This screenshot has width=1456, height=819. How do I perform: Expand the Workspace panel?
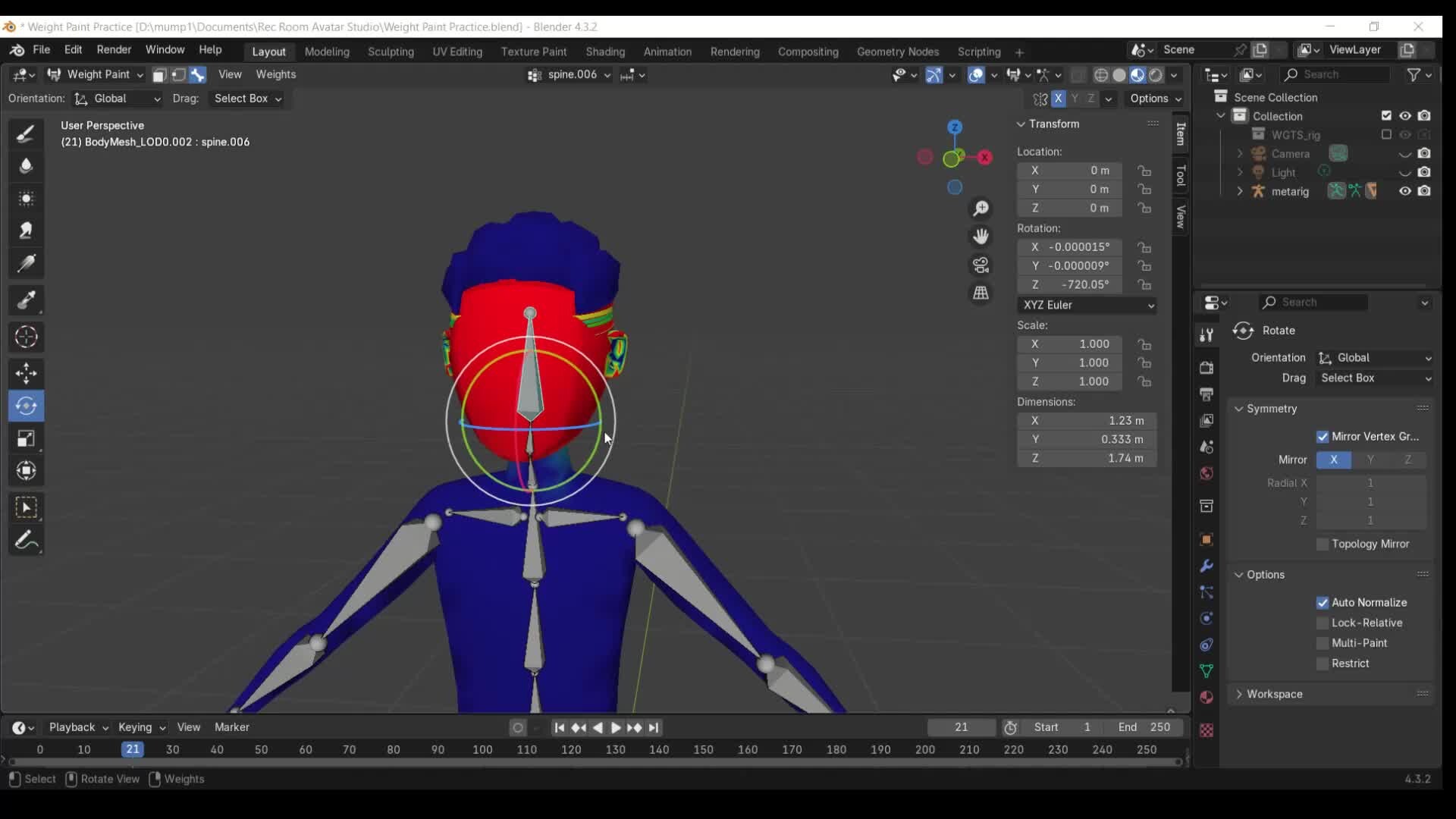point(1274,694)
